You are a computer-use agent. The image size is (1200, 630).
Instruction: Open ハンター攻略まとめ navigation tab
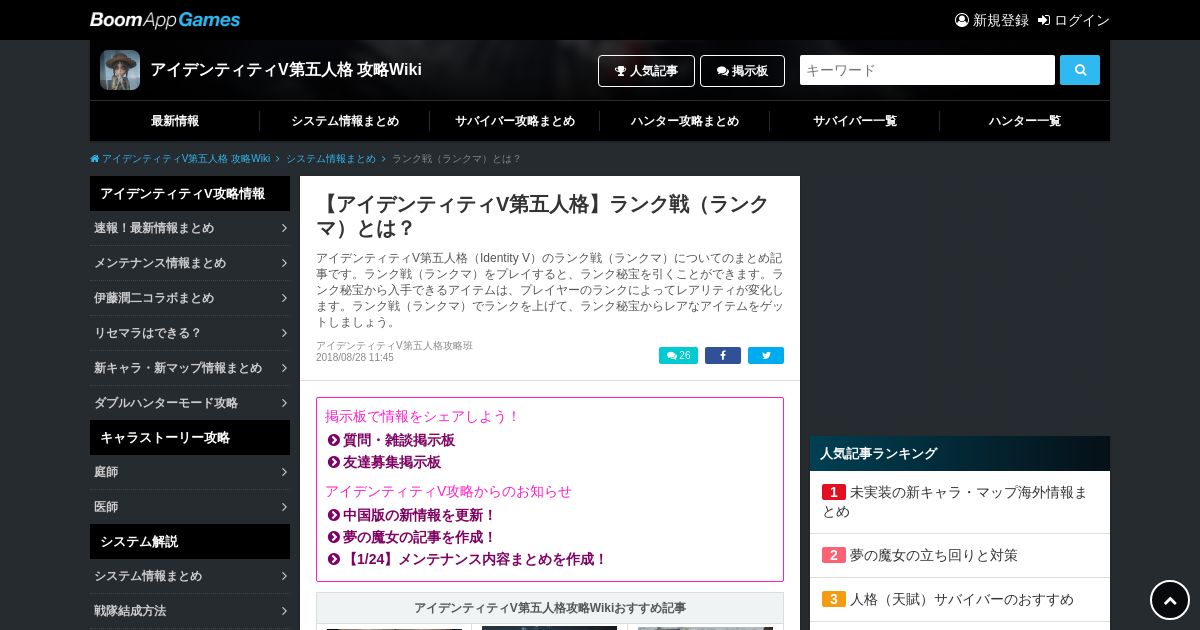click(685, 121)
